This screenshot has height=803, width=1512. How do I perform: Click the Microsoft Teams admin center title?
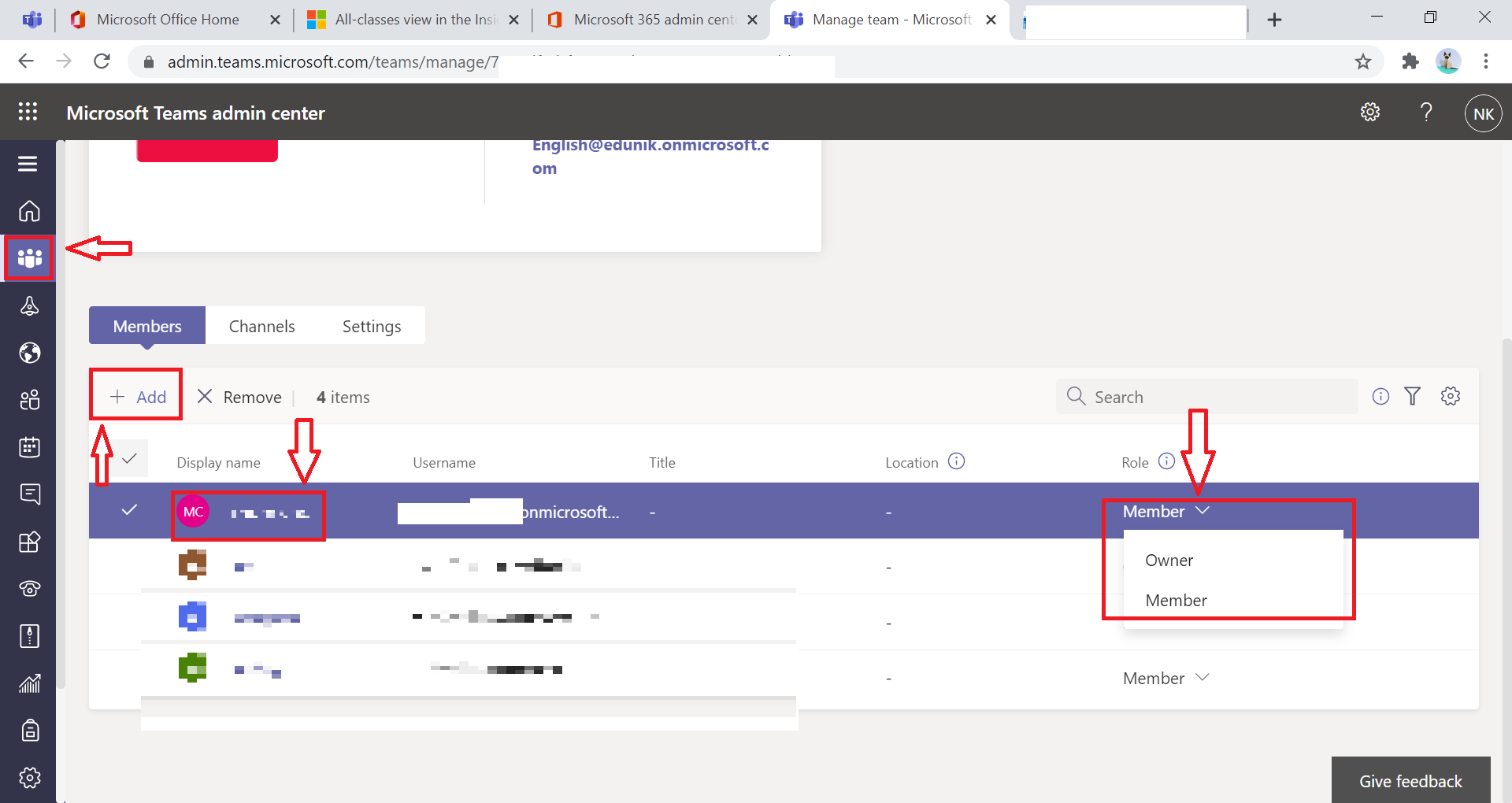pyautogui.click(x=195, y=113)
